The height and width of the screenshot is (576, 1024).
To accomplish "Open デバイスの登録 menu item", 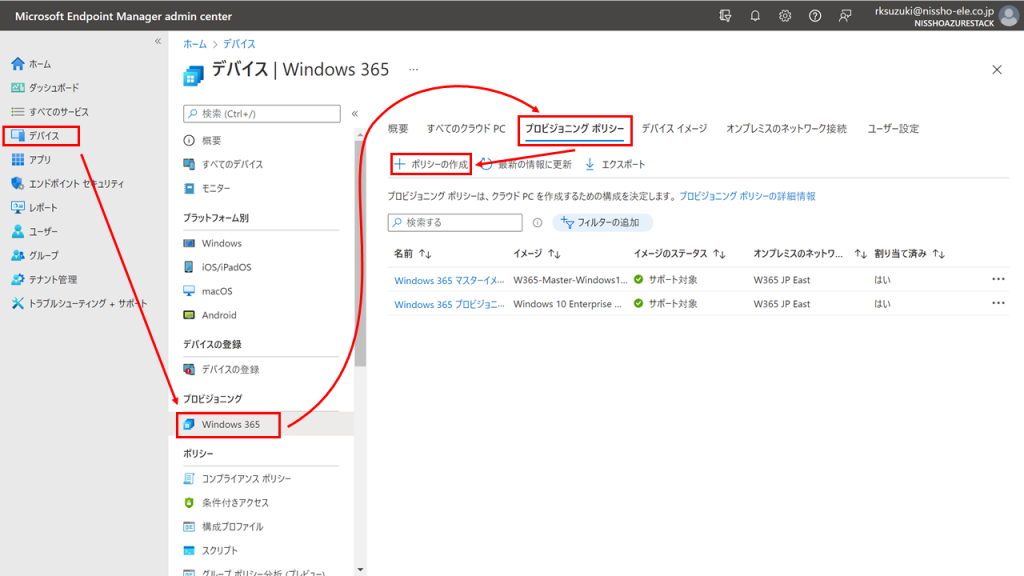I will pyautogui.click(x=221, y=369).
